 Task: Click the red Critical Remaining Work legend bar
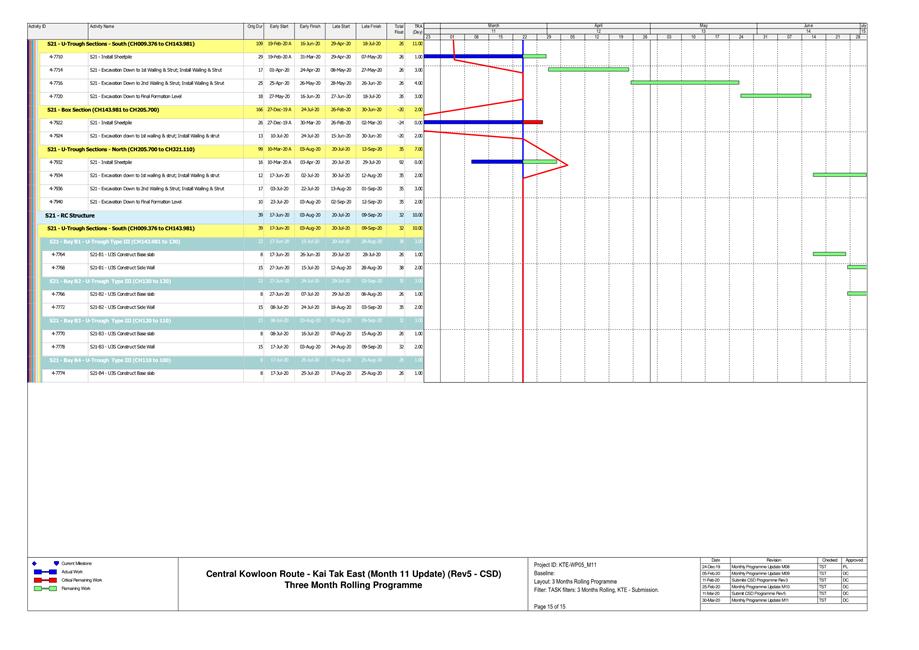coord(44,580)
